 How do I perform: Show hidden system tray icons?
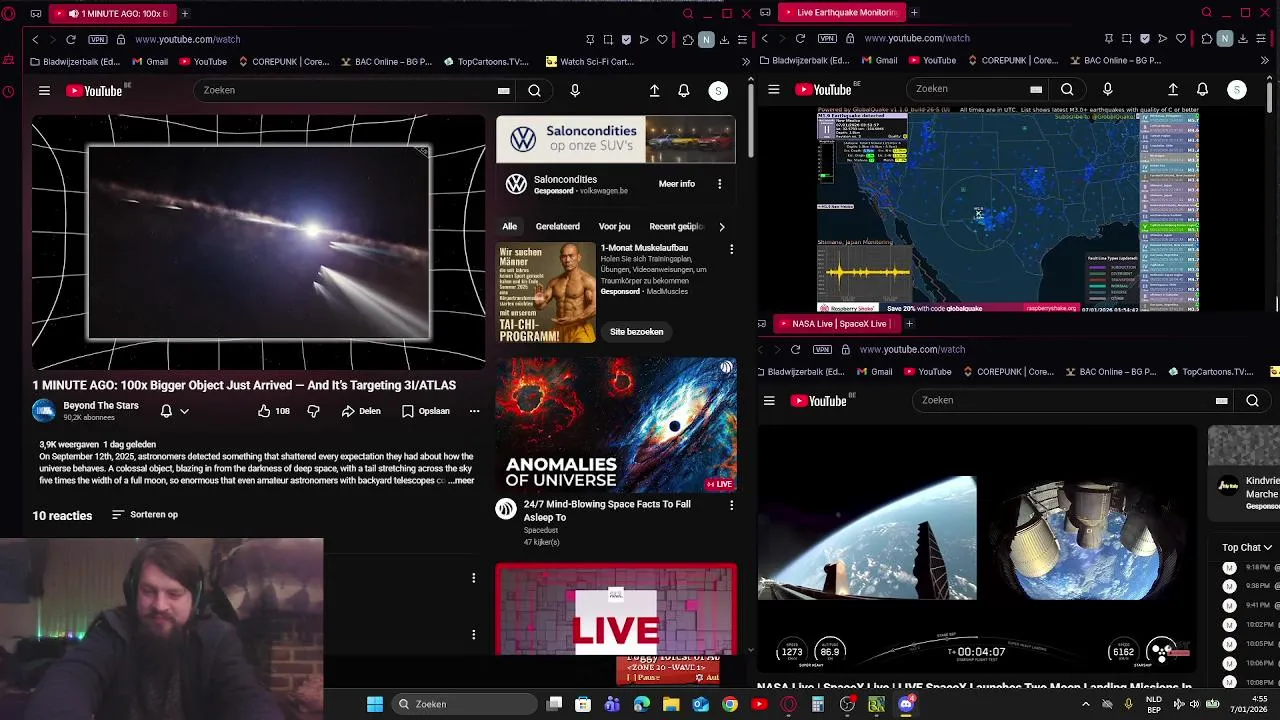[x=1086, y=705]
